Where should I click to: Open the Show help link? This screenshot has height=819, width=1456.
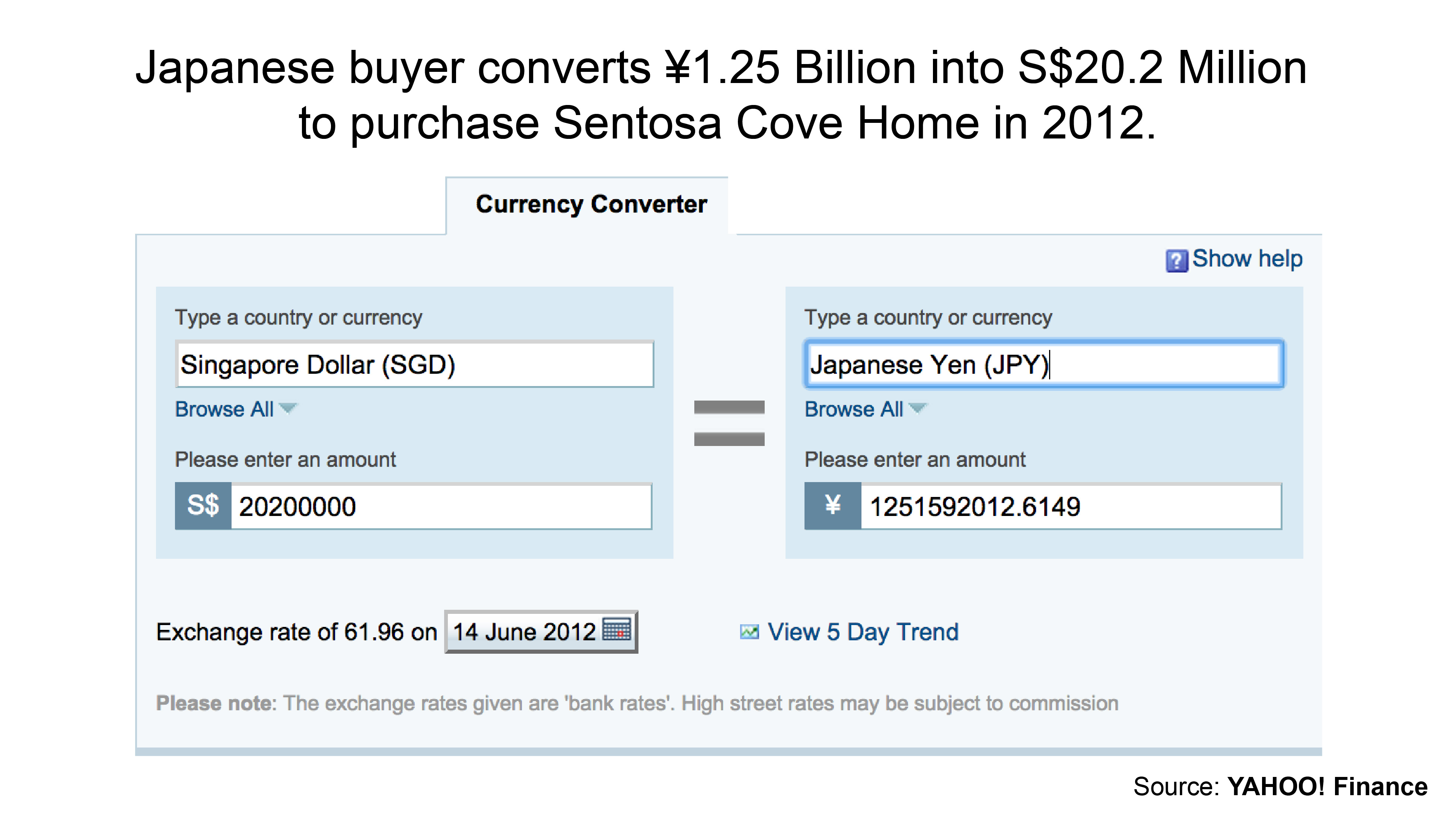pyautogui.click(x=1248, y=259)
